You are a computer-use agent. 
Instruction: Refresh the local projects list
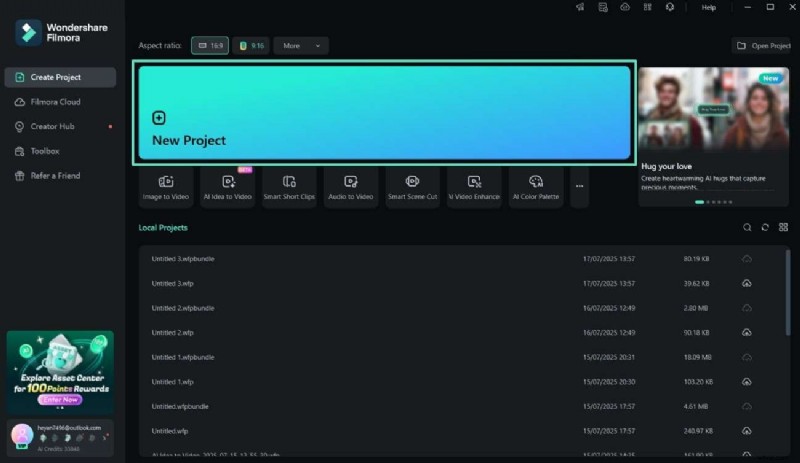765,228
